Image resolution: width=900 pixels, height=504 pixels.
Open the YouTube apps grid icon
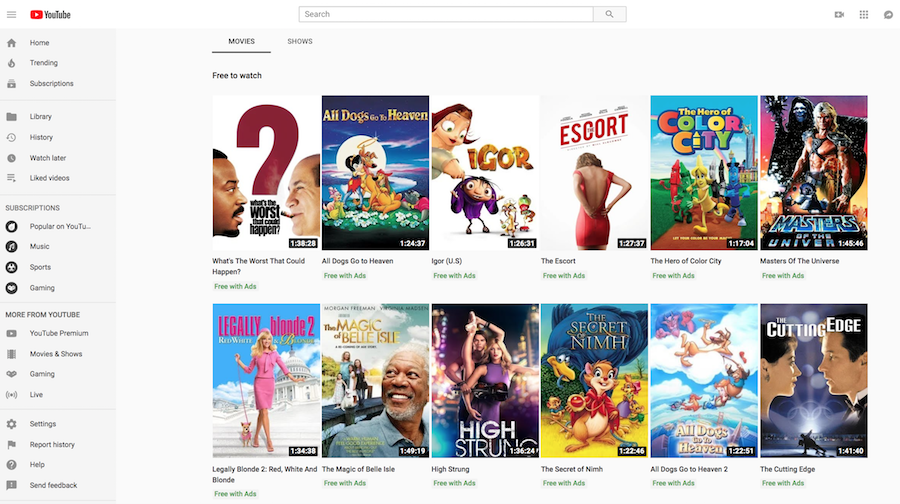[x=864, y=15]
